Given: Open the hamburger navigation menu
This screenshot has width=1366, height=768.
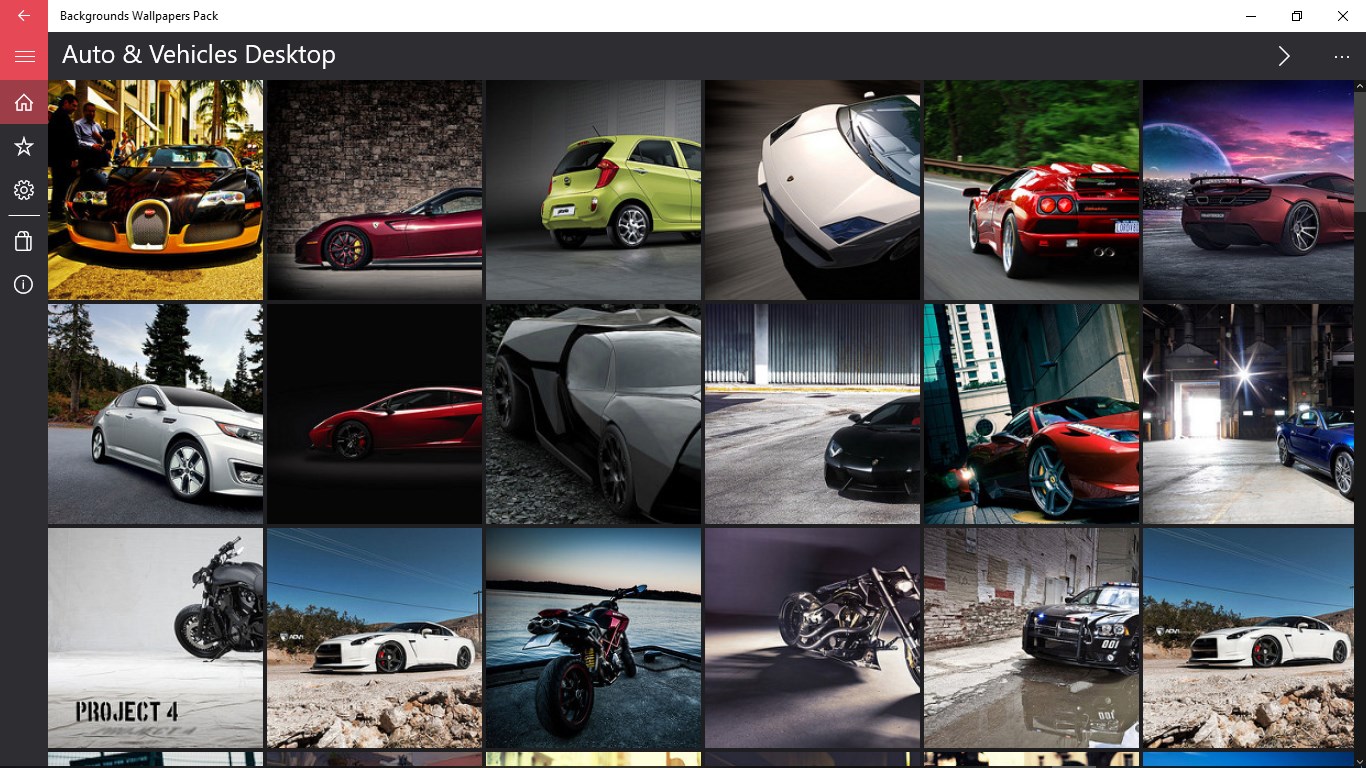Looking at the screenshot, I should 24,56.
